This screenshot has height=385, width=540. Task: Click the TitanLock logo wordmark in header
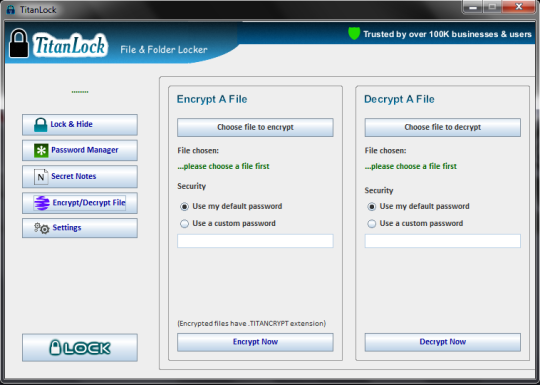[x=70, y=45]
